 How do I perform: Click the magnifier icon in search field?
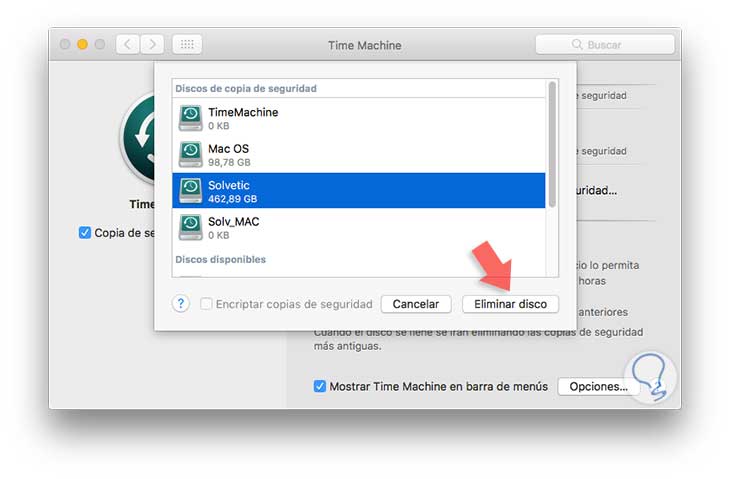pos(577,44)
